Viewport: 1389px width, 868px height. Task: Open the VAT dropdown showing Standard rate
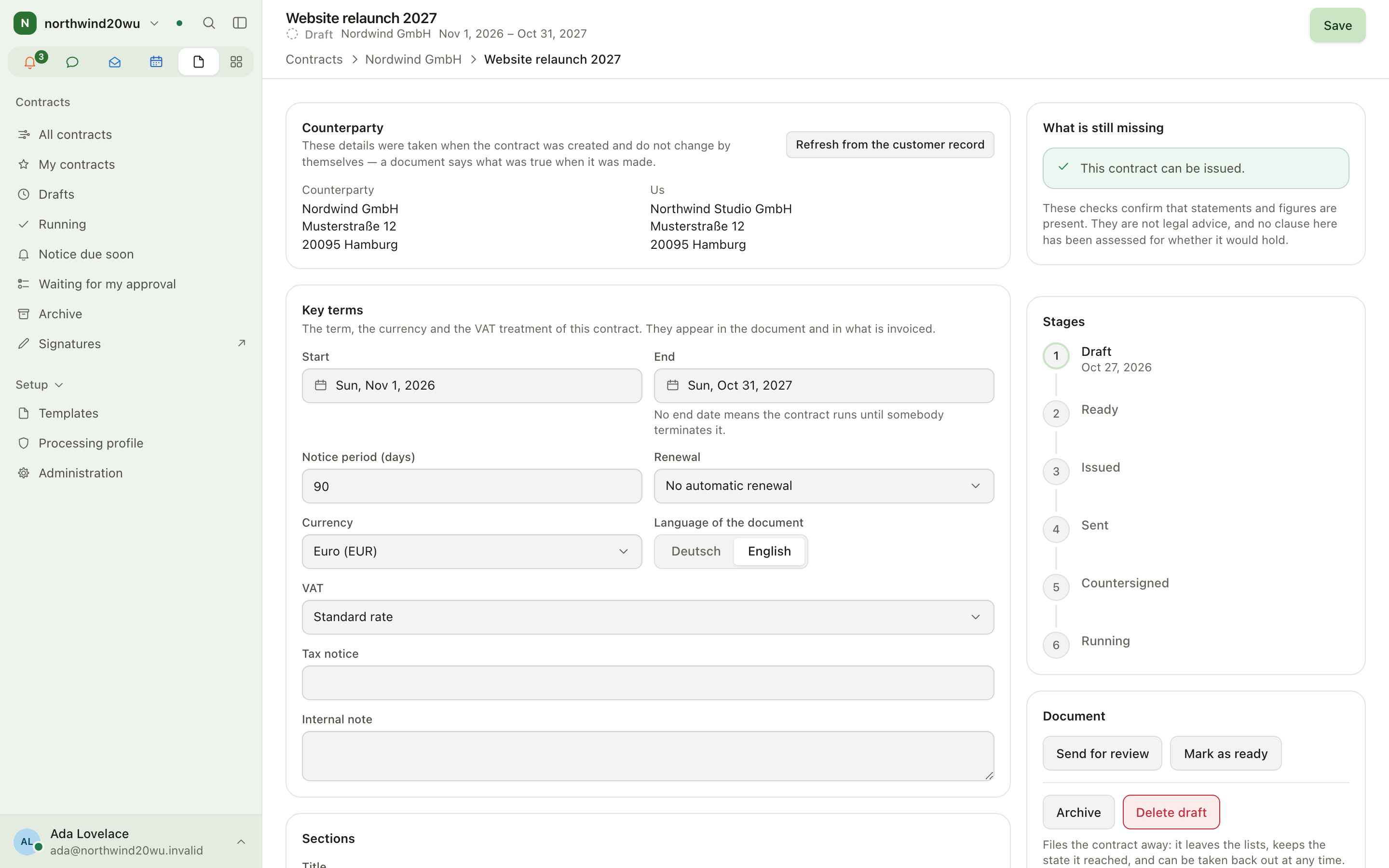648,617
